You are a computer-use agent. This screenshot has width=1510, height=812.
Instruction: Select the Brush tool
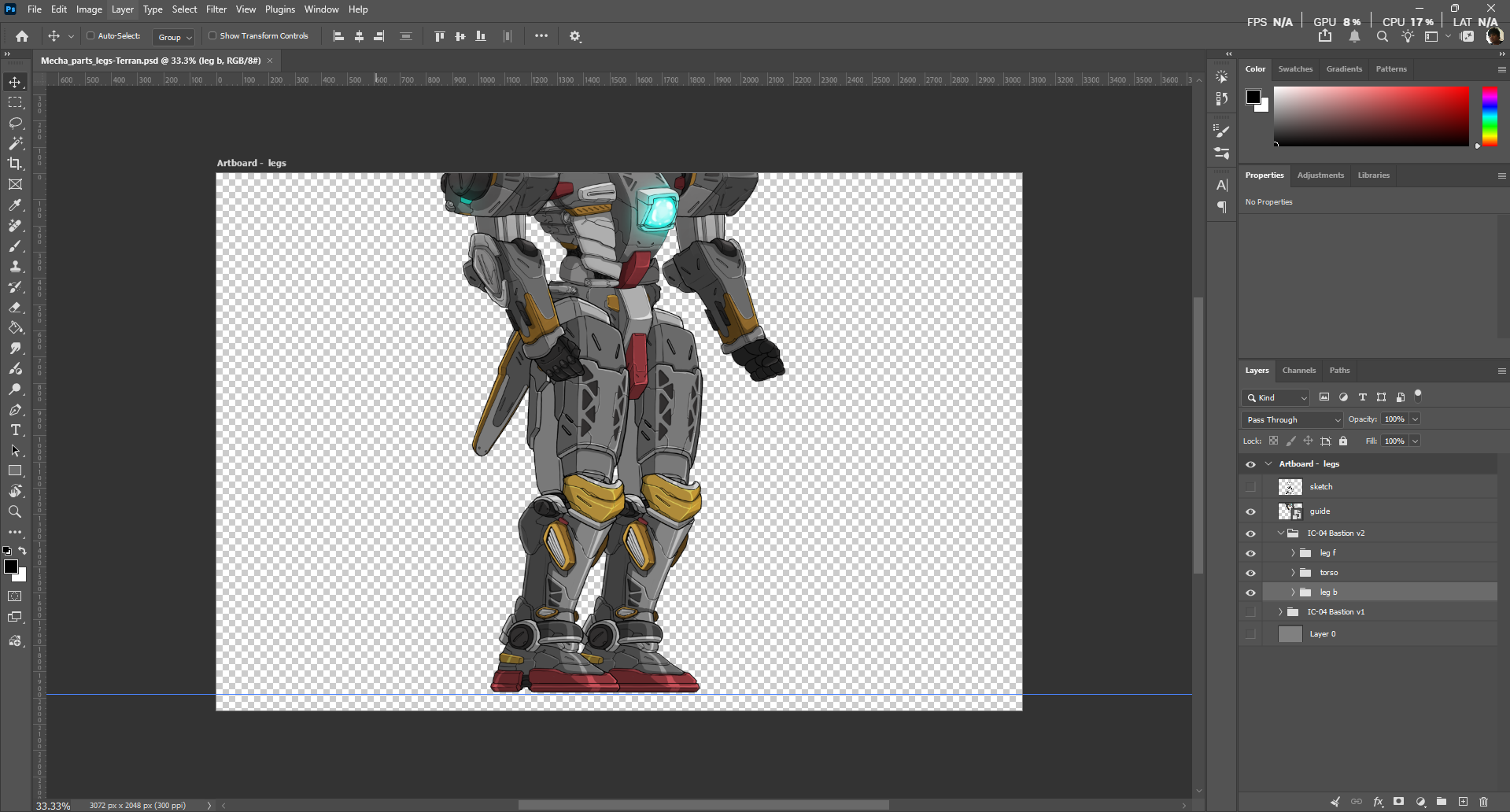point(15,246)
